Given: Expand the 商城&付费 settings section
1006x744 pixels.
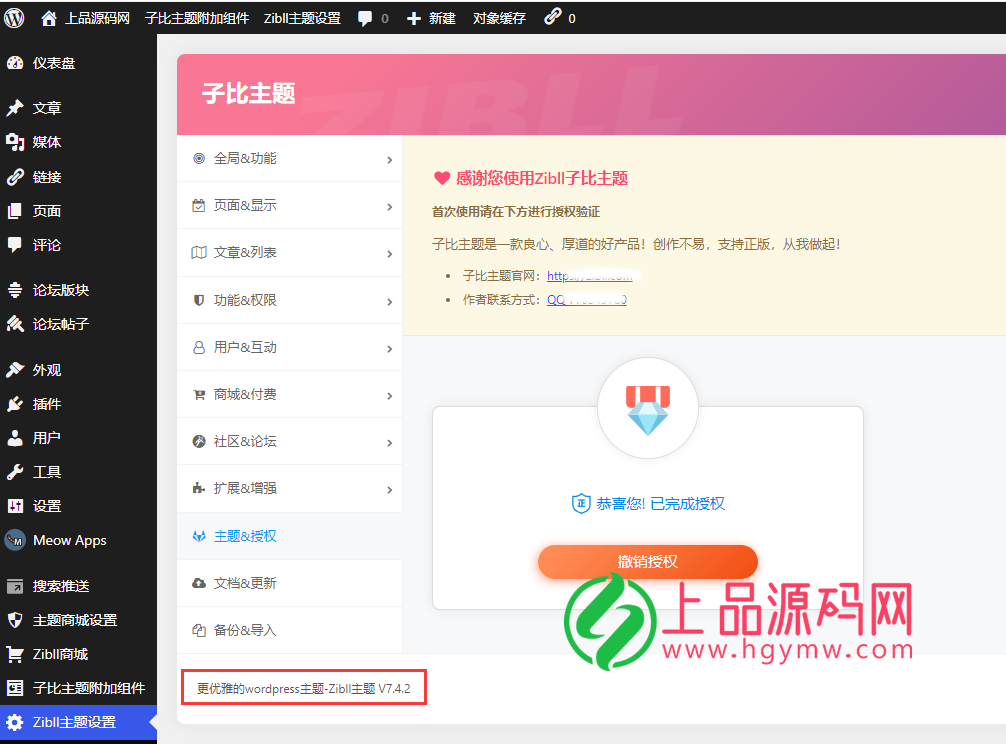Looking at the screenshot, I should 289,394.
